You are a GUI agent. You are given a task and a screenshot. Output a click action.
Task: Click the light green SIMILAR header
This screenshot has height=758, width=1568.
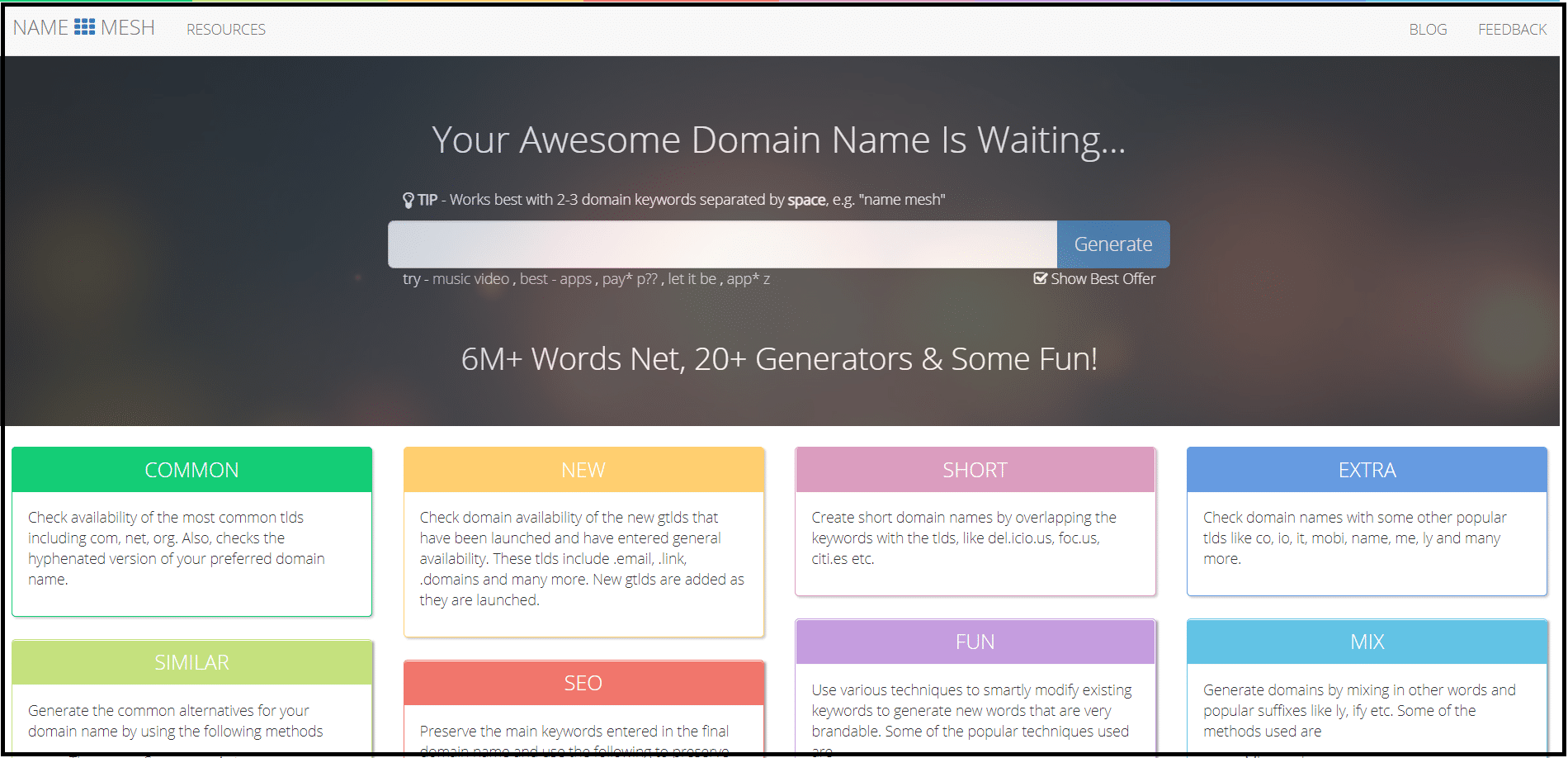click(191, 662)
